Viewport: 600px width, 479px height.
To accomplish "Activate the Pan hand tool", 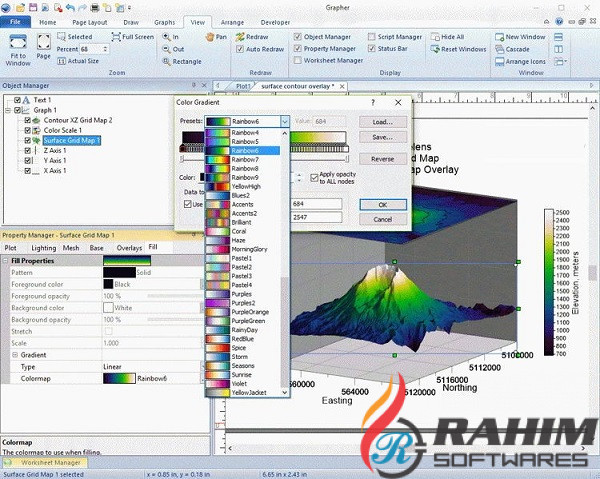I will click(216, 37).
